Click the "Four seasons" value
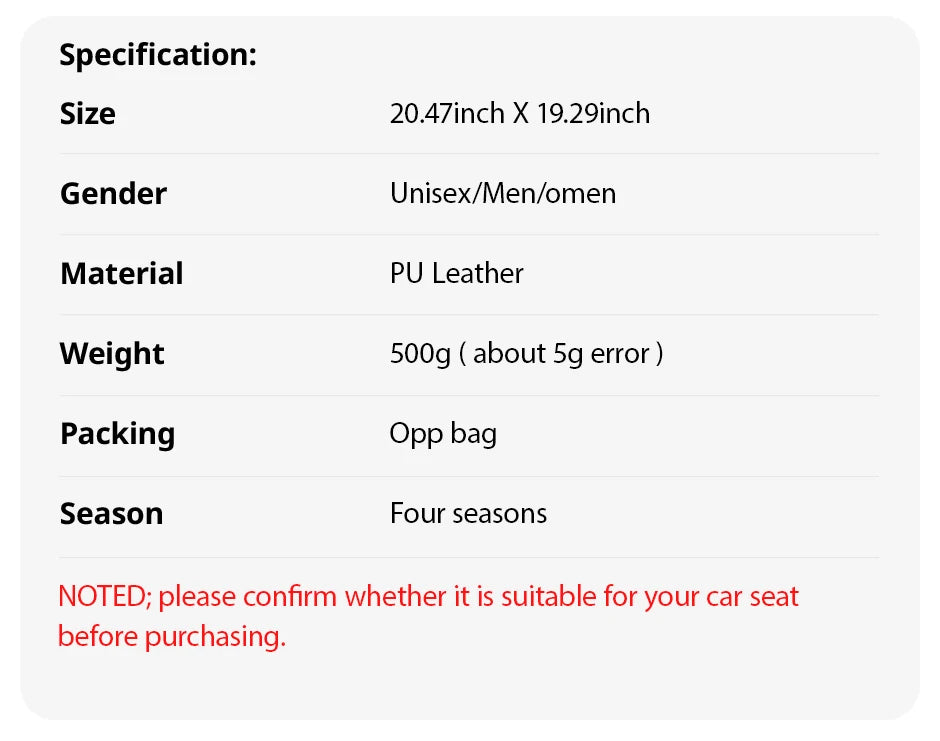Viewport: 940px width, 741px height. [x=468, y=514]
